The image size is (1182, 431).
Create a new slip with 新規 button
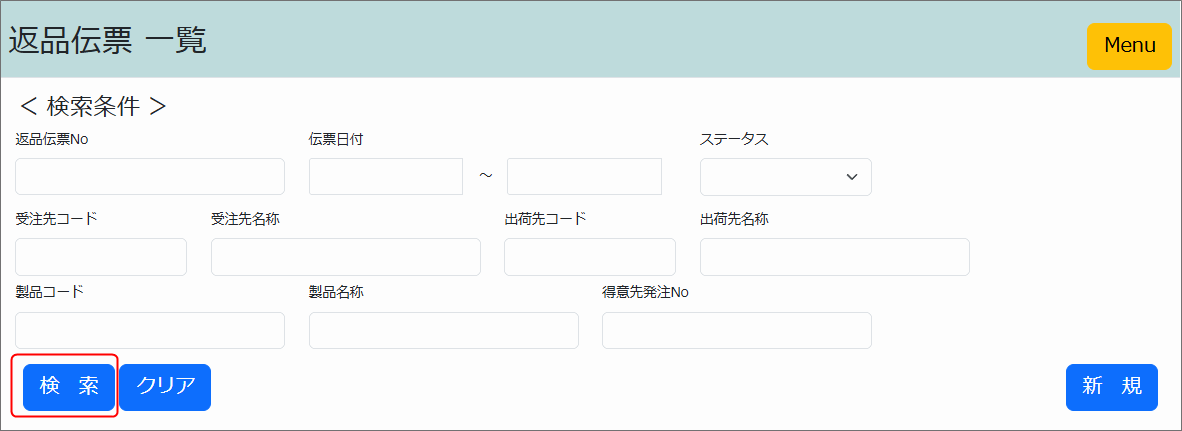click(1111, 387)
